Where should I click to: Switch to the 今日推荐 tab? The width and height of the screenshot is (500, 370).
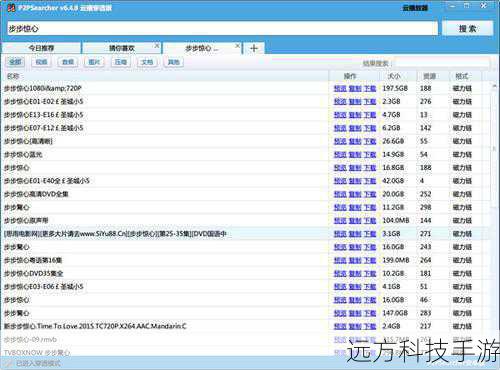(x=41, y=48)
